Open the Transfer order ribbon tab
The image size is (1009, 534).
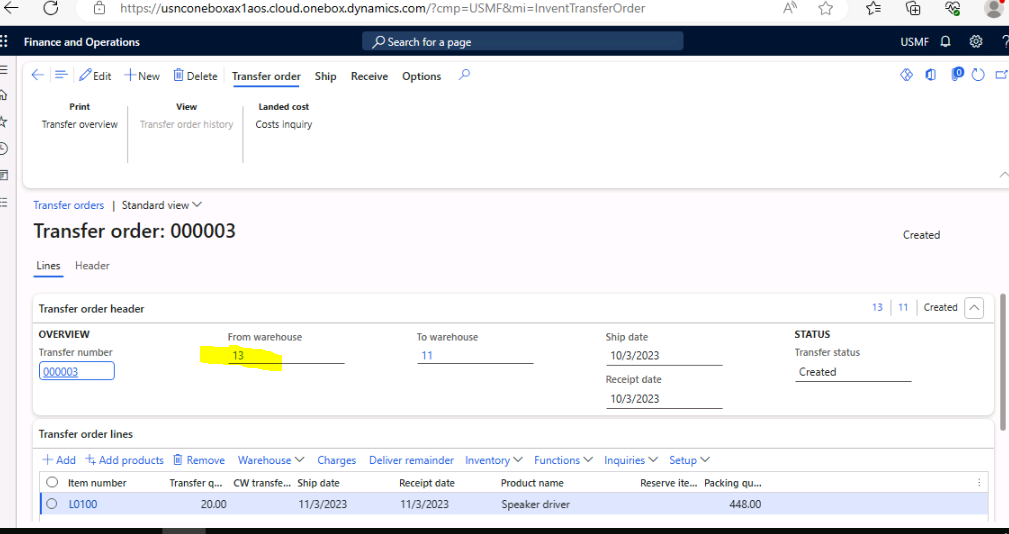[266, 76]
